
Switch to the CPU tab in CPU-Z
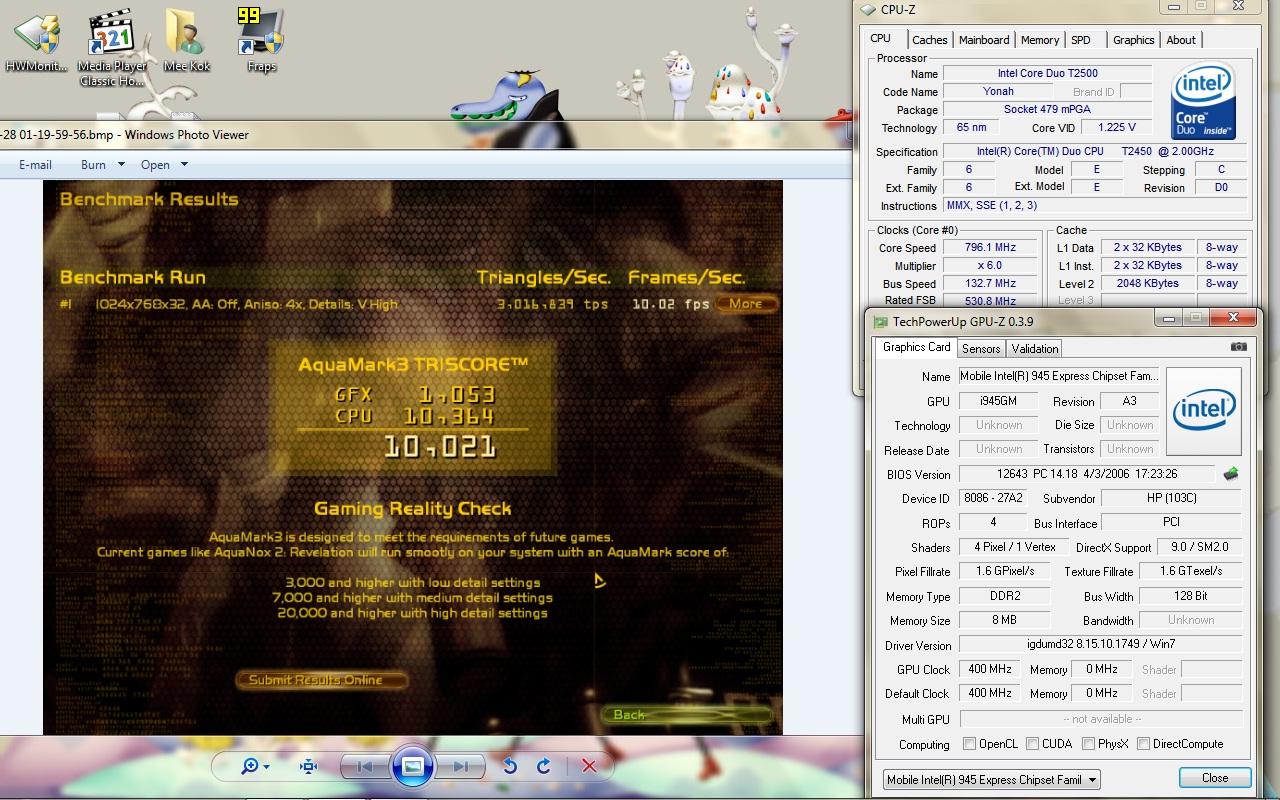pyautogui.click(x=880, y=39)
